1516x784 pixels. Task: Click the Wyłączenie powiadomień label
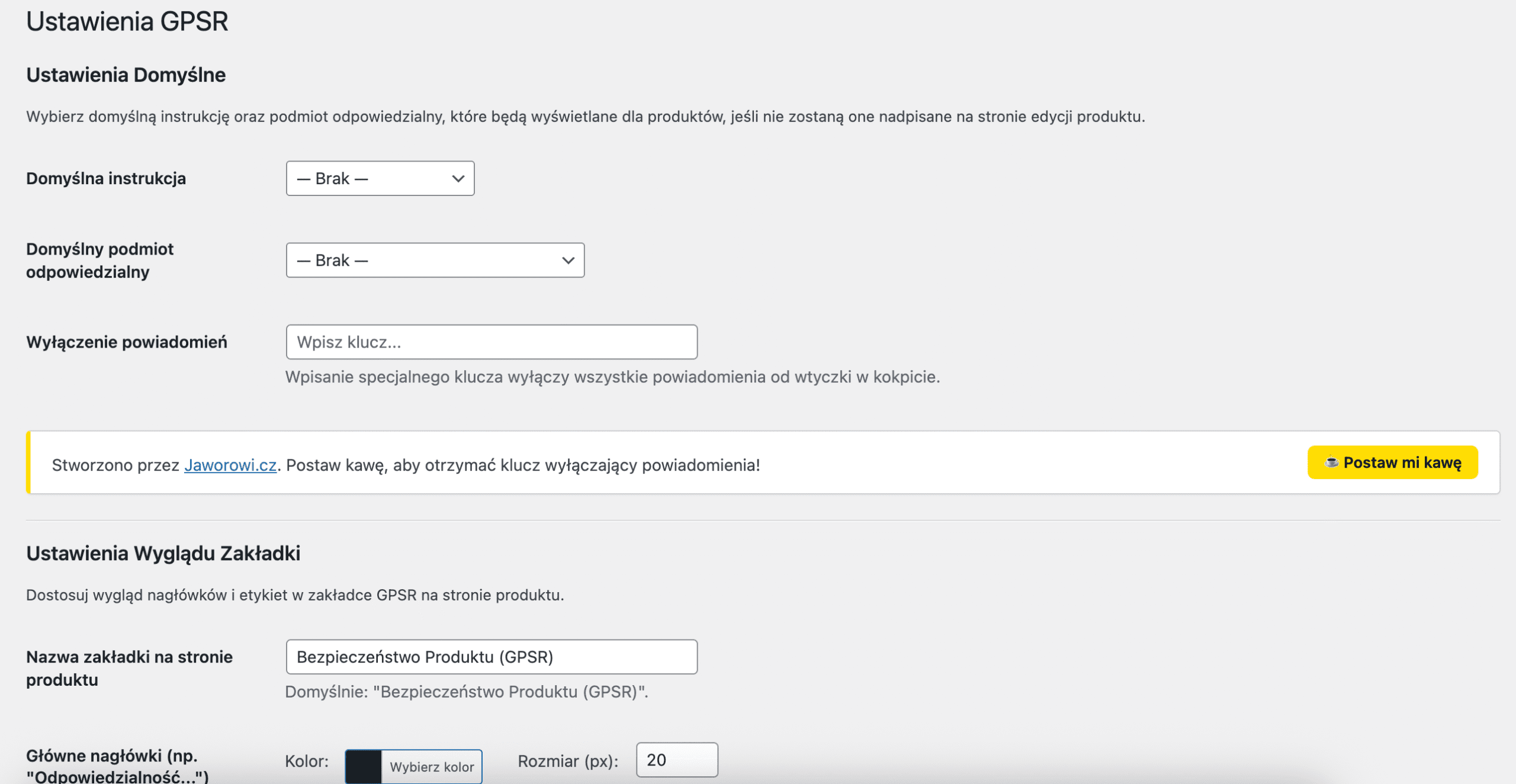127,342
